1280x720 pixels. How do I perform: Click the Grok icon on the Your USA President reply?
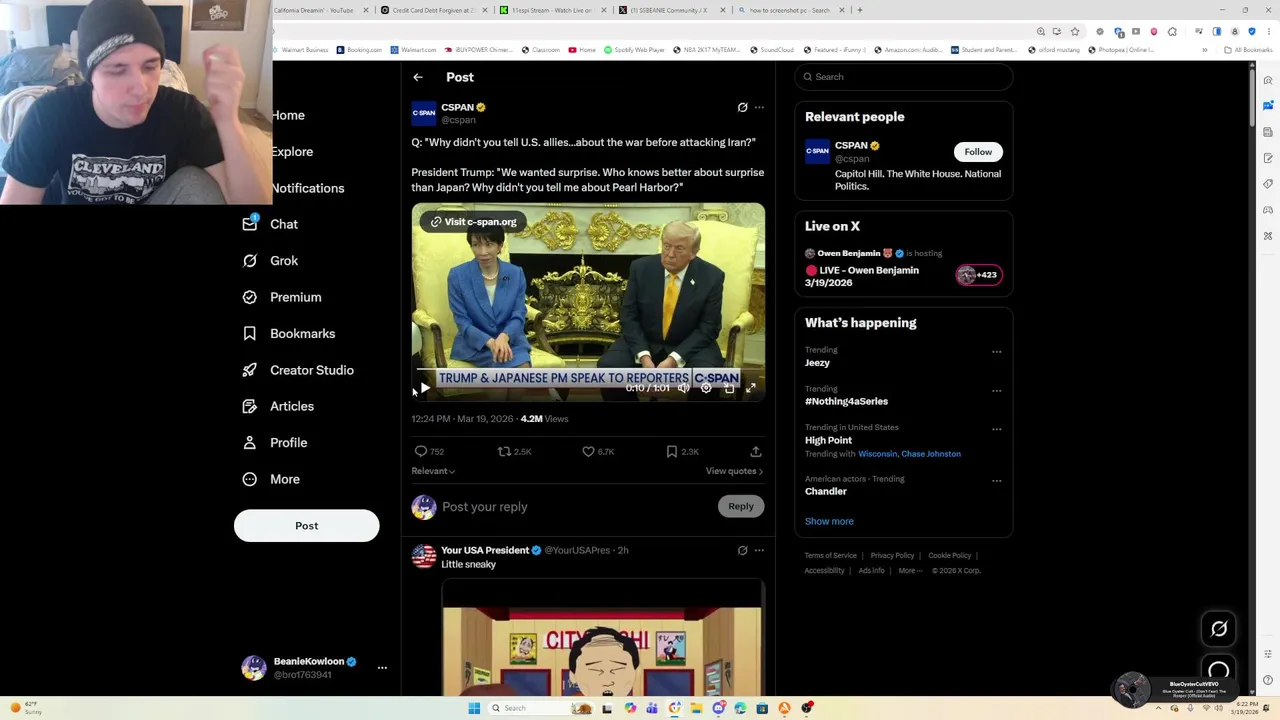pyautogui.click(x=742, y=550)
